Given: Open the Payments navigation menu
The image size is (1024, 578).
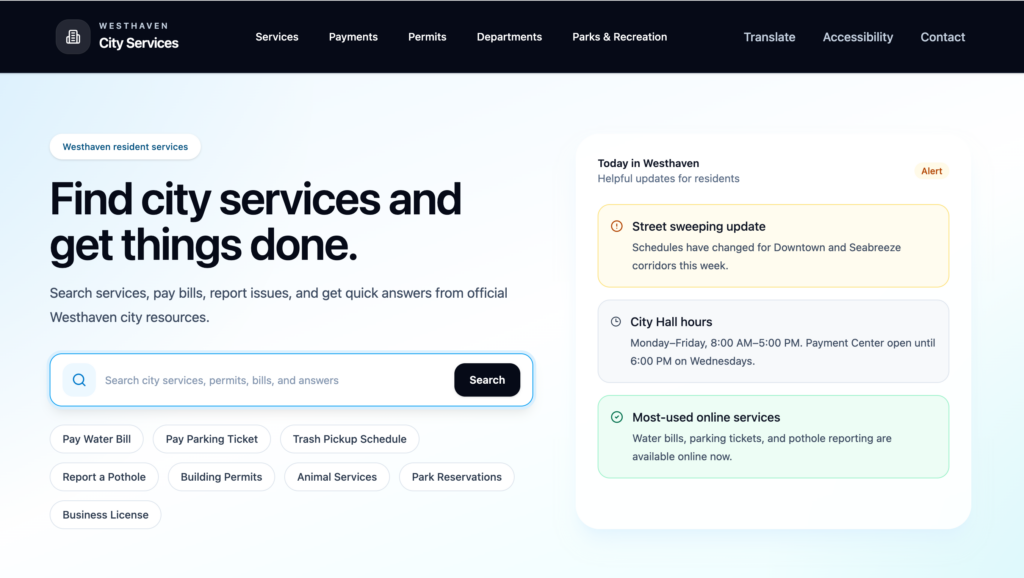Looking at the screenshot, I should (353, 37).
